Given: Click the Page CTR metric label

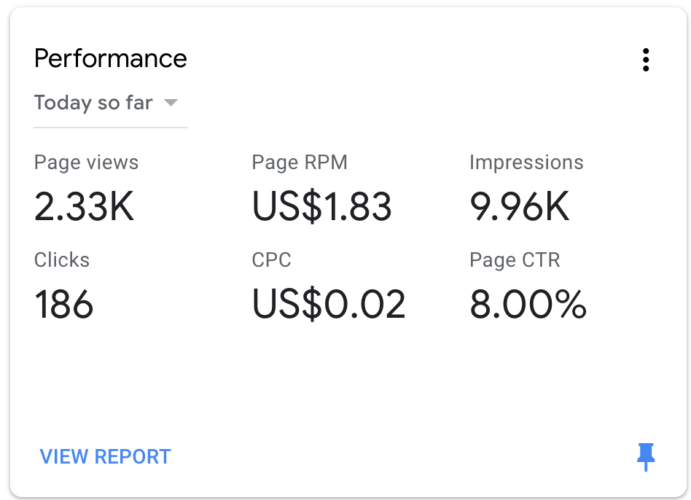Looking at the screenshot, I should 515,260.
